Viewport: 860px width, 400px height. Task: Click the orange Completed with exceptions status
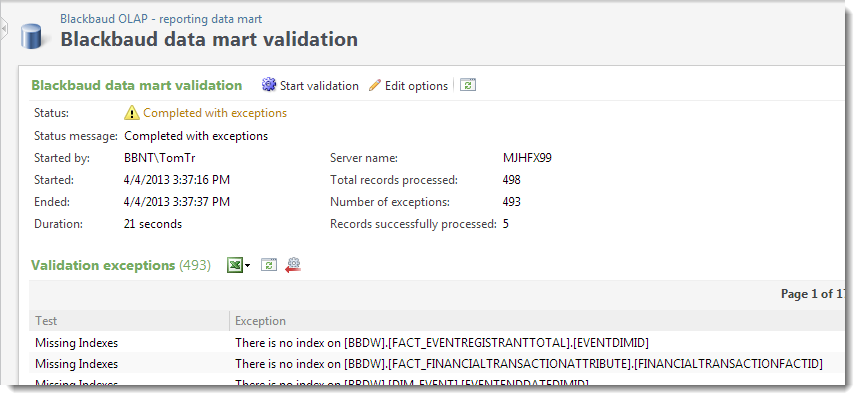tap(215, 113)
